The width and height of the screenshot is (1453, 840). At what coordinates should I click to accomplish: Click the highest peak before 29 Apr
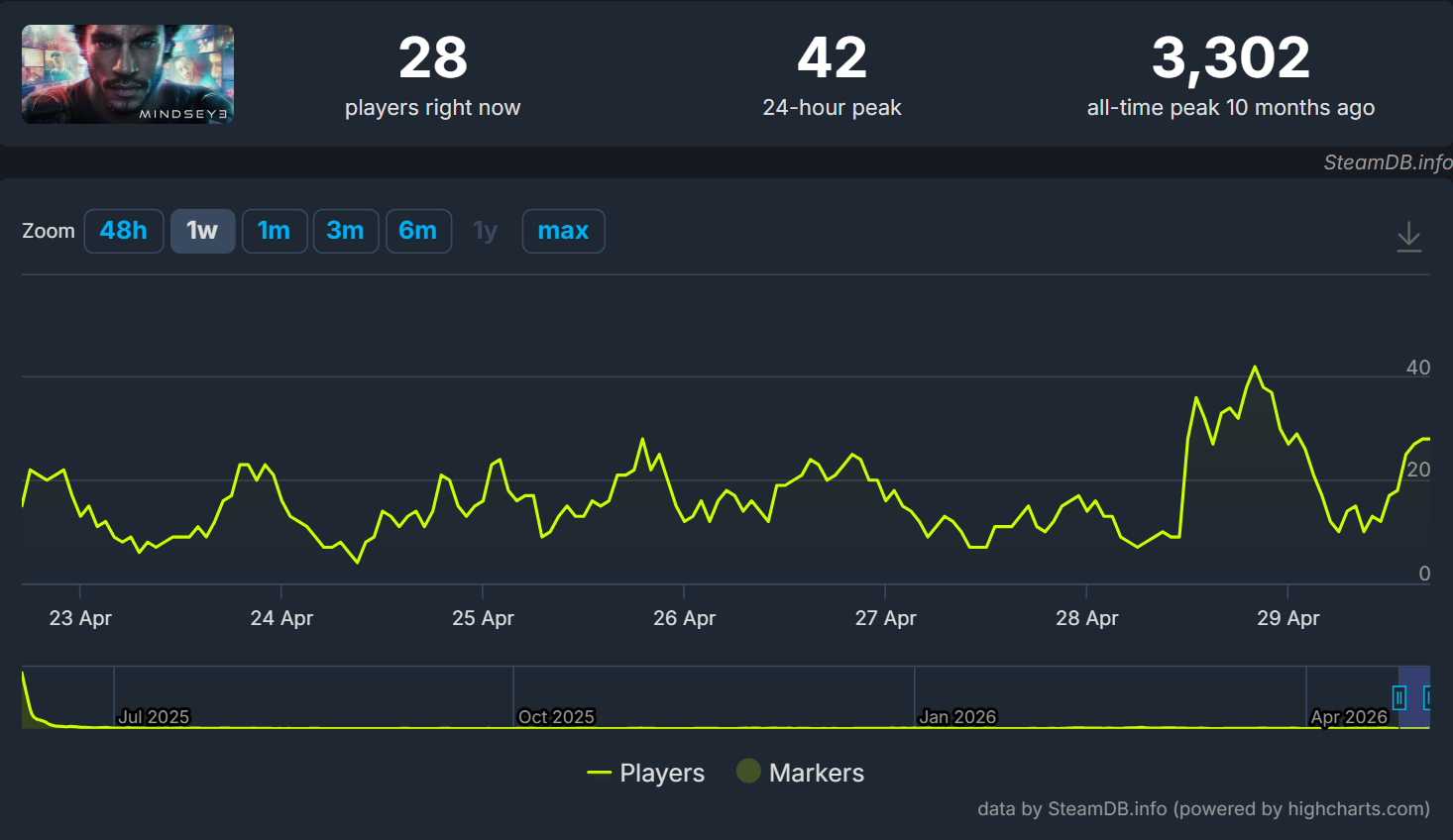(x=1255, y=367)
